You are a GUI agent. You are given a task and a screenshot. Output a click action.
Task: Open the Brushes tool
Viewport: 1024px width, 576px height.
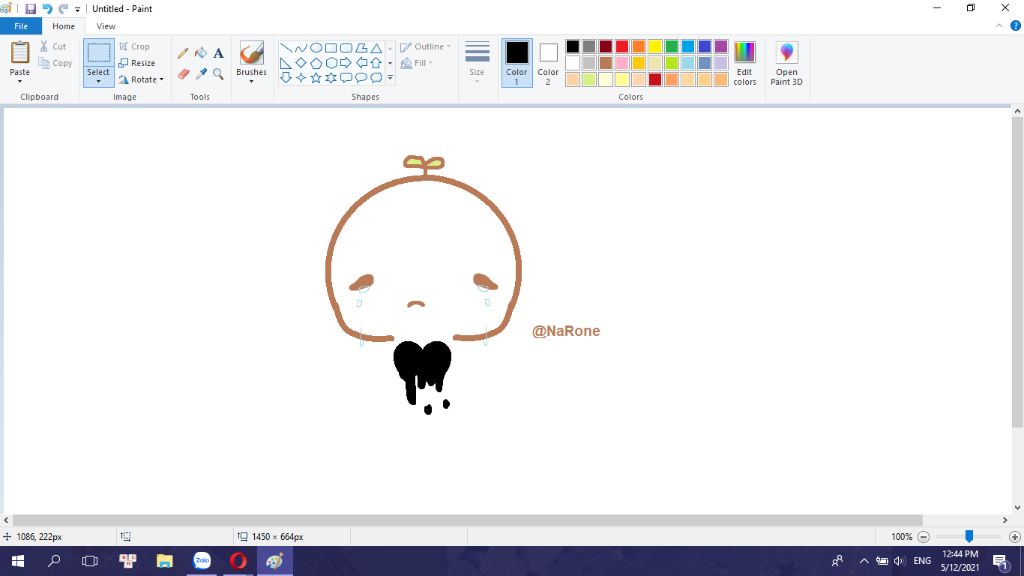[x=251, y=54]
